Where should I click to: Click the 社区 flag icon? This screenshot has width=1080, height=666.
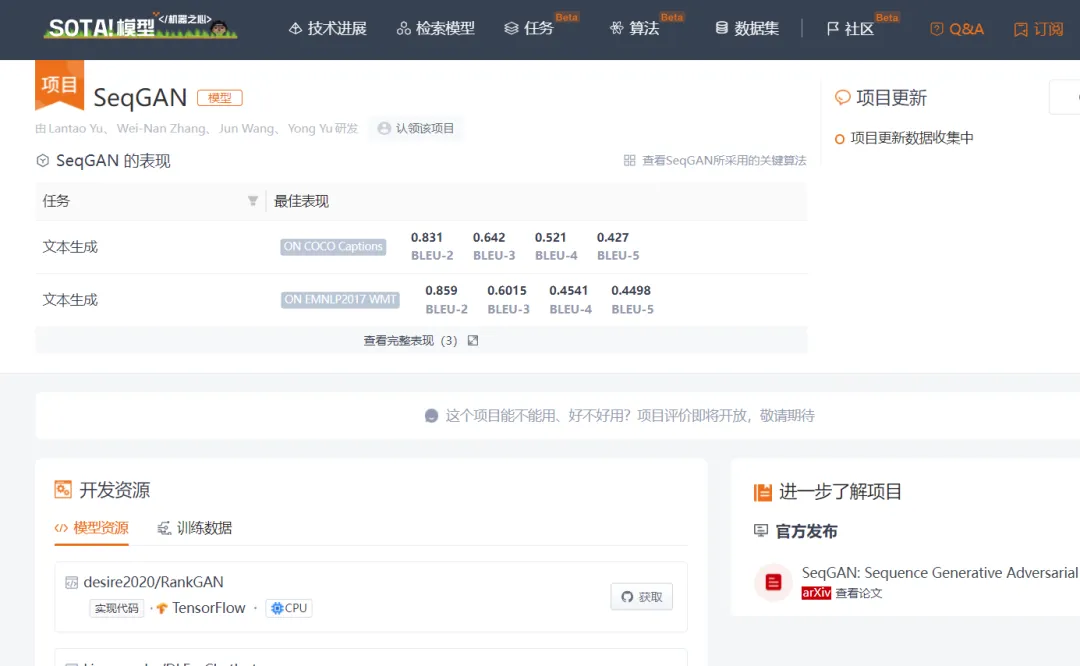(x=833, y=28)
